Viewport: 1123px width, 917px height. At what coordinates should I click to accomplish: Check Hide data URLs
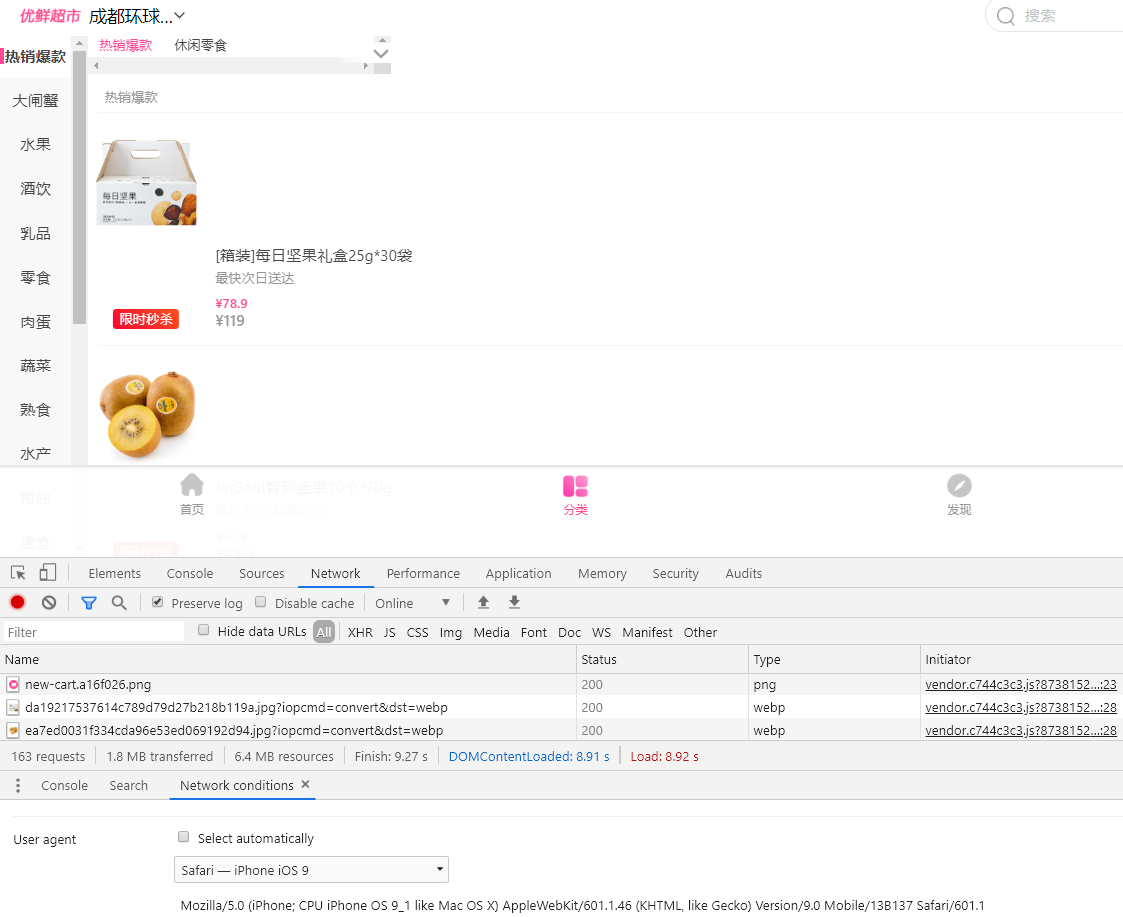(203, 630)
